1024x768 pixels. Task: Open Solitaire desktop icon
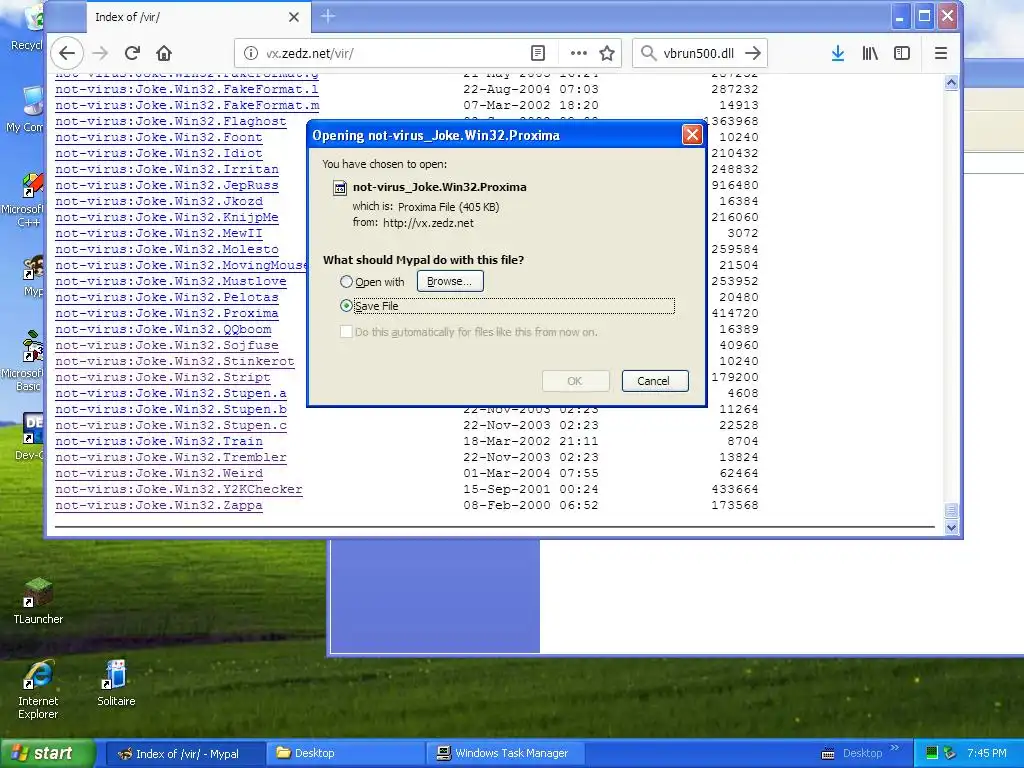116,684
